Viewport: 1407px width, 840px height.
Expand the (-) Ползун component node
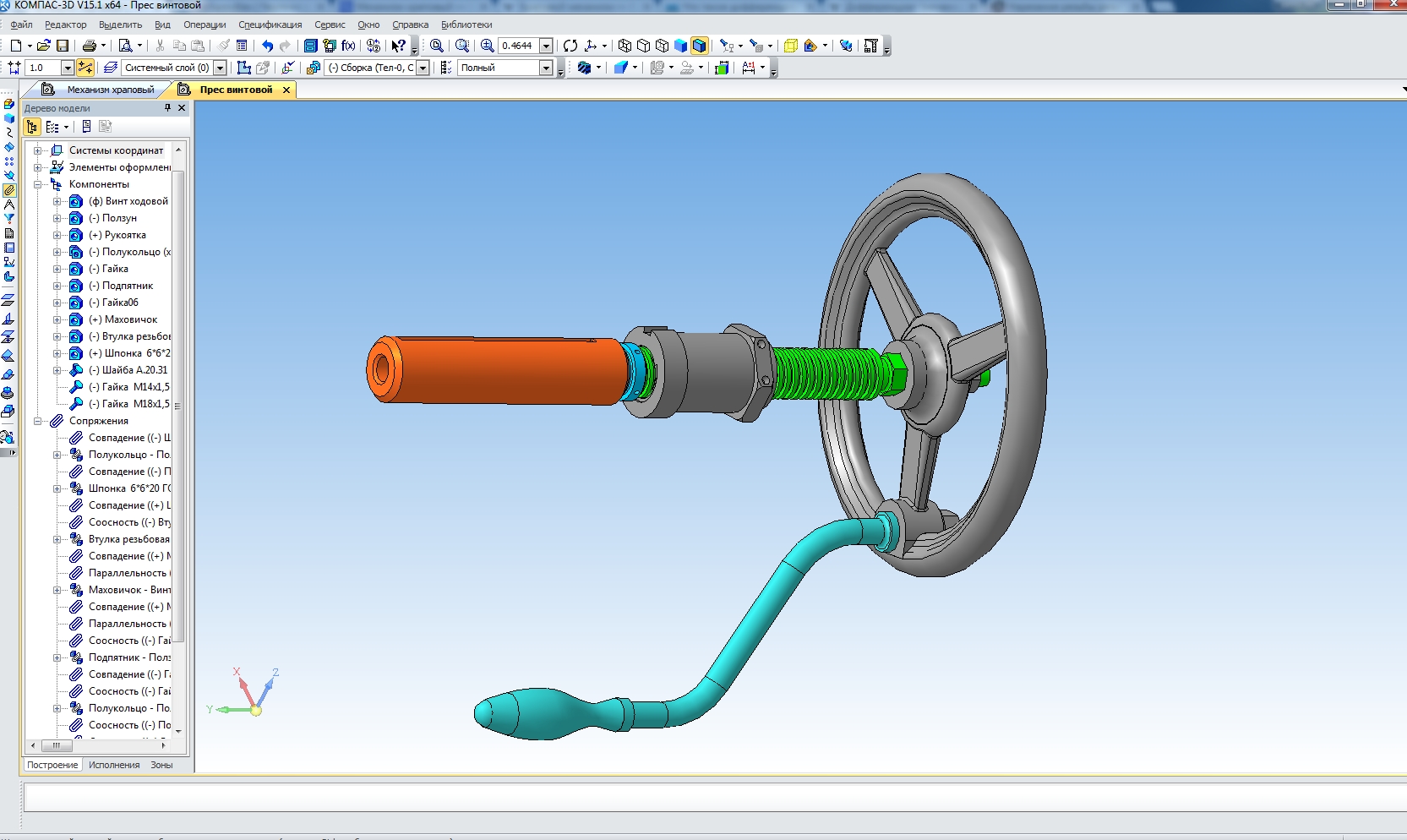57,218
